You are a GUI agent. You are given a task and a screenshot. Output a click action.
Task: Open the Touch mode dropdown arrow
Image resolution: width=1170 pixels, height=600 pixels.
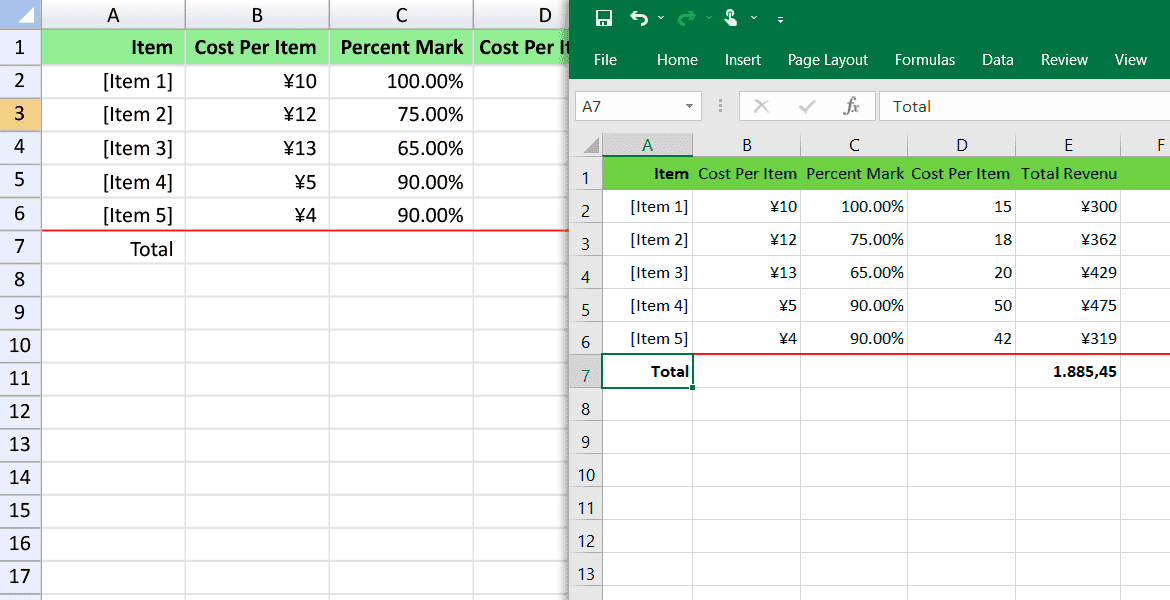tap(754, 18)
